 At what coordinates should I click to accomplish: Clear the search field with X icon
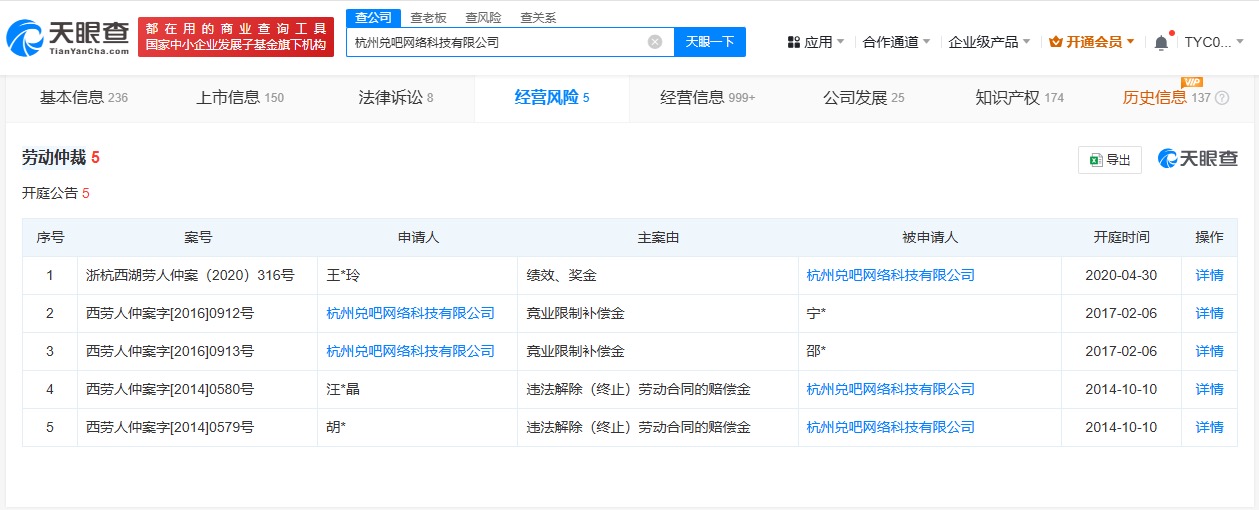click(655, 42)
